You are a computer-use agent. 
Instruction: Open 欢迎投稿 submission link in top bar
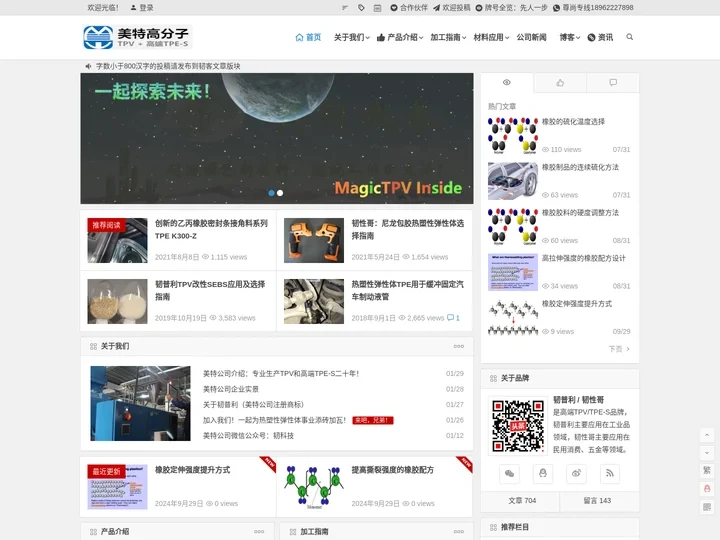pos(451,8)
